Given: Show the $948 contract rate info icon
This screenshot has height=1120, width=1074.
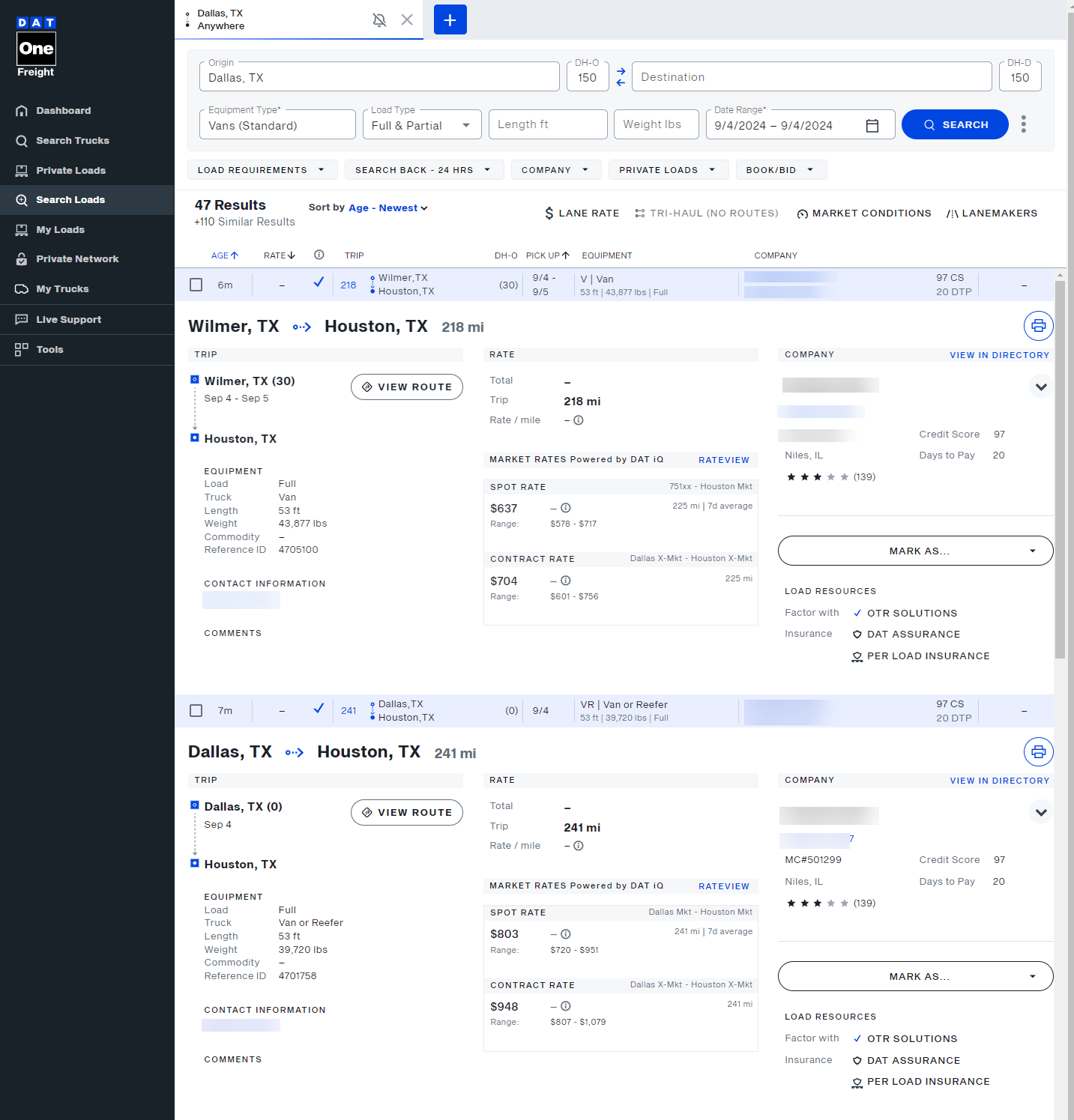Looking at the screenshot, I should click(x=566, y=1006).
